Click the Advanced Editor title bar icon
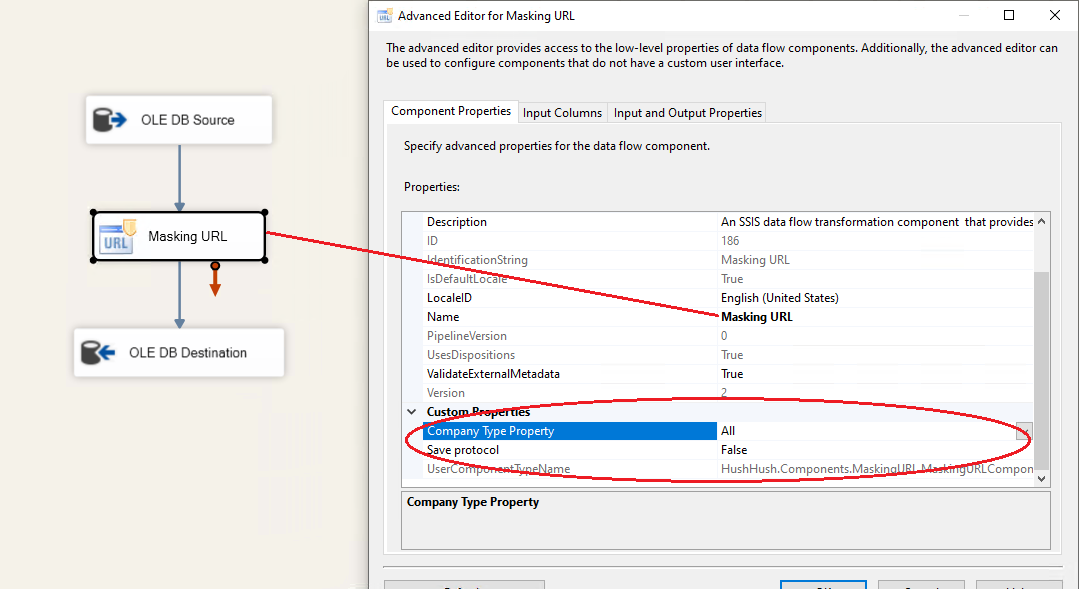 [384, 16]
